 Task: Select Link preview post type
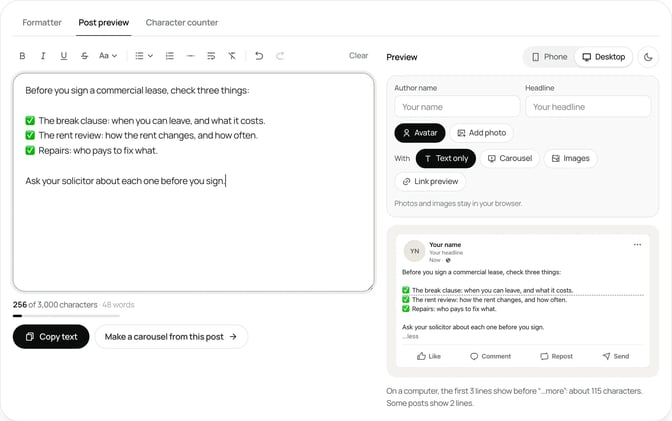(x=430, y=182)
